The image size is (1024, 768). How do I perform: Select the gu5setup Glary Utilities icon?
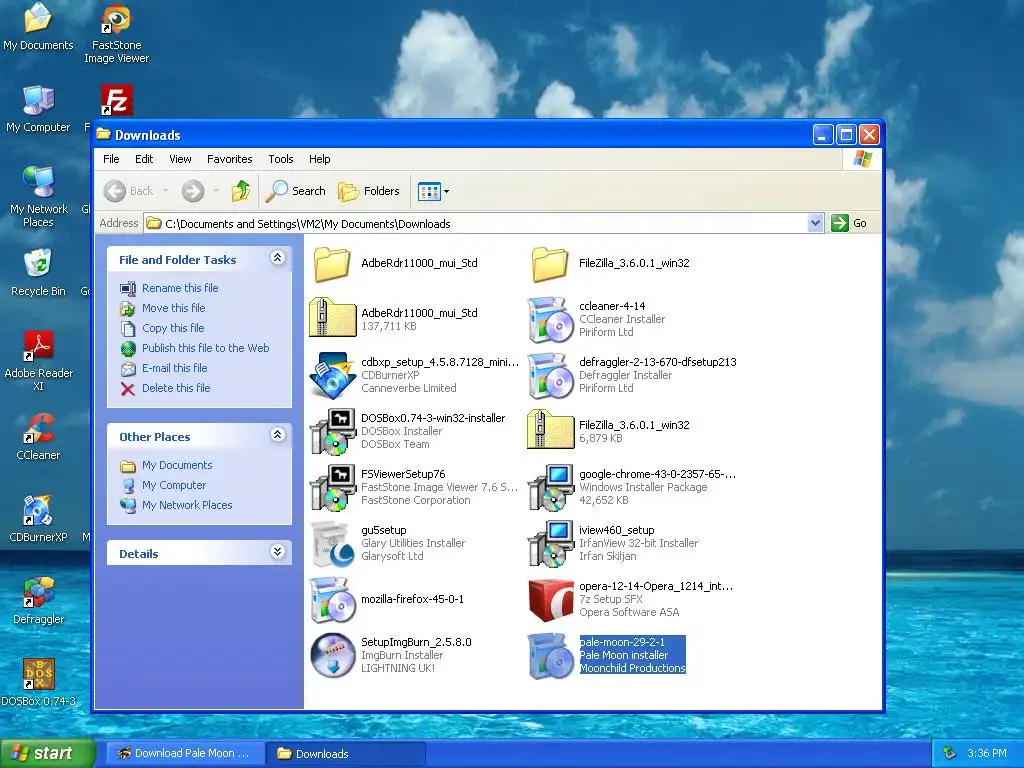pos(332,543)
